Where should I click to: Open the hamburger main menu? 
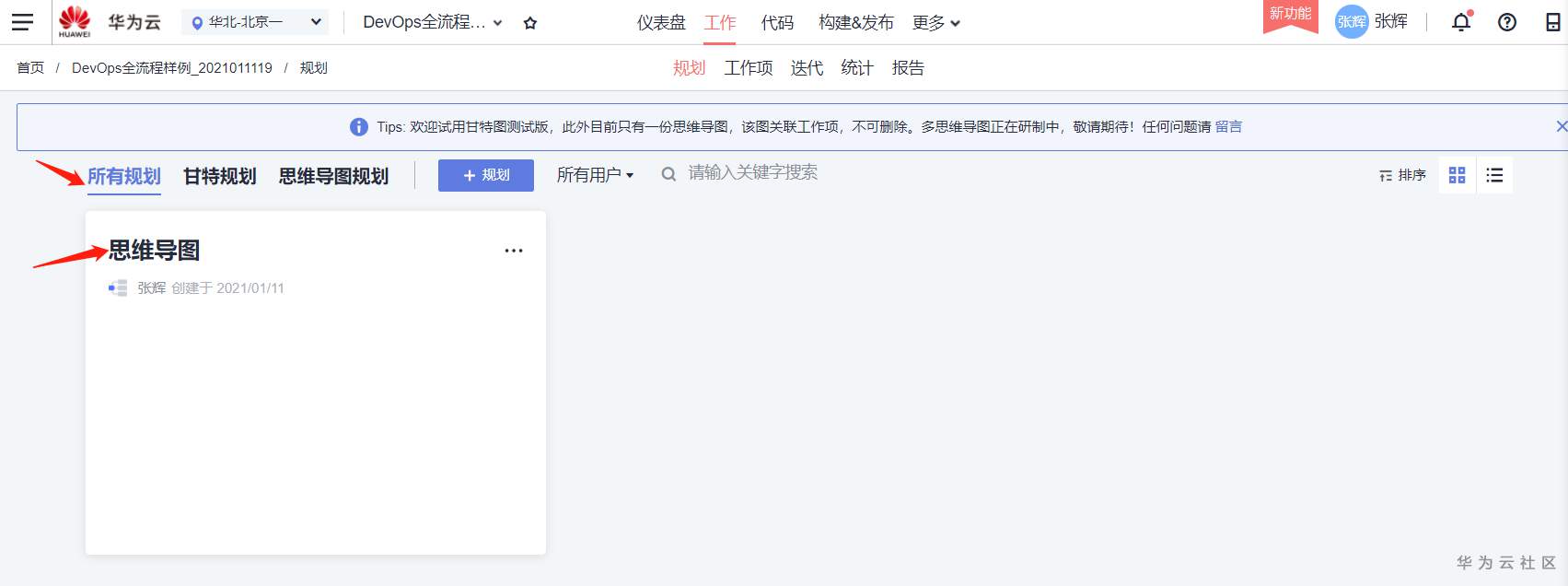point(22,22)
